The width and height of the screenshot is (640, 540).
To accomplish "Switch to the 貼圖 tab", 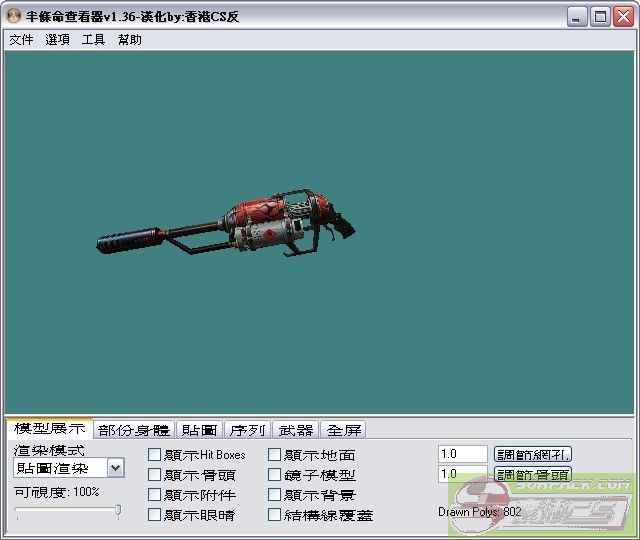I will click(x=199, y=430).
